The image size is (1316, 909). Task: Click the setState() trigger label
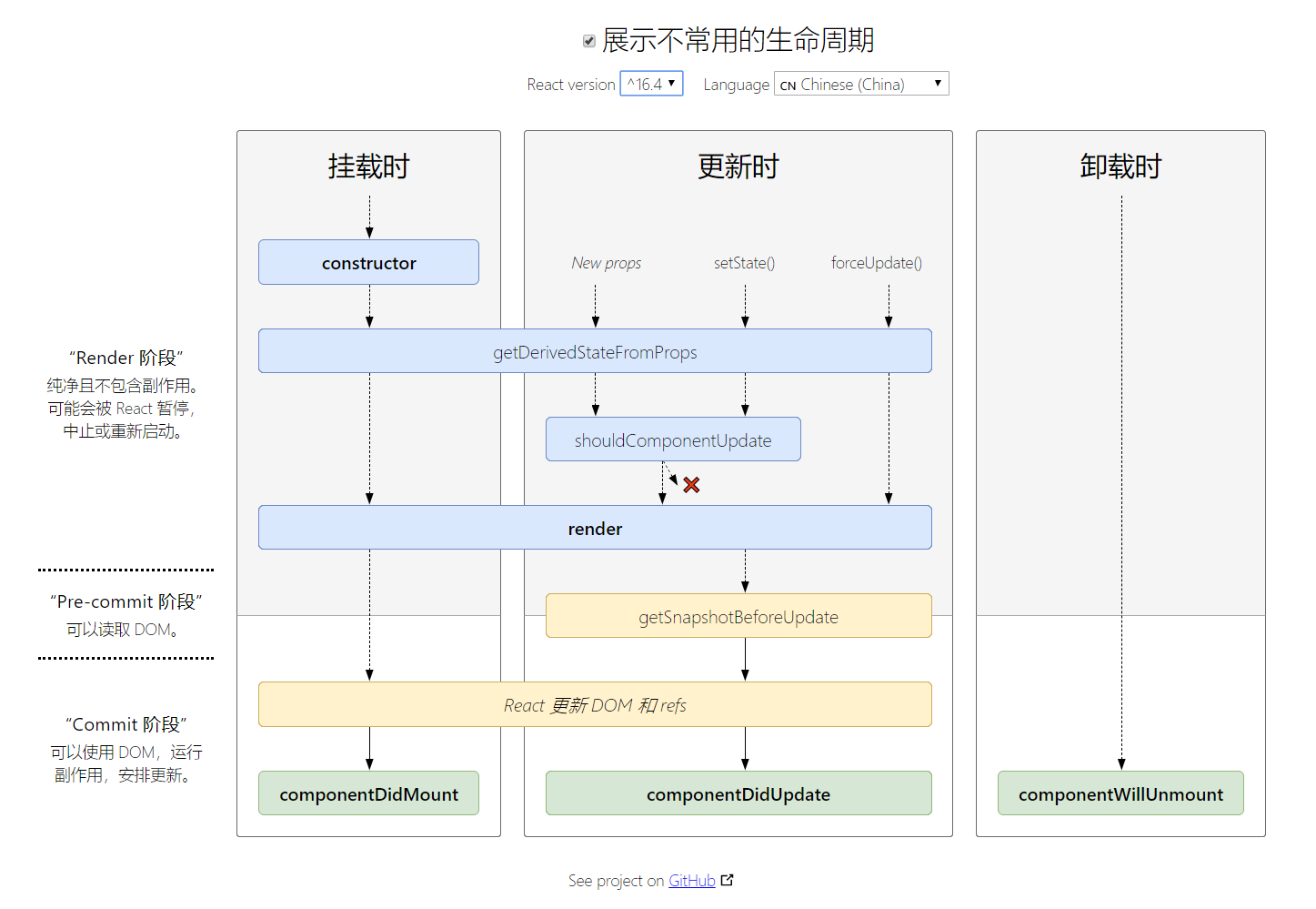[x=745, y=263]
